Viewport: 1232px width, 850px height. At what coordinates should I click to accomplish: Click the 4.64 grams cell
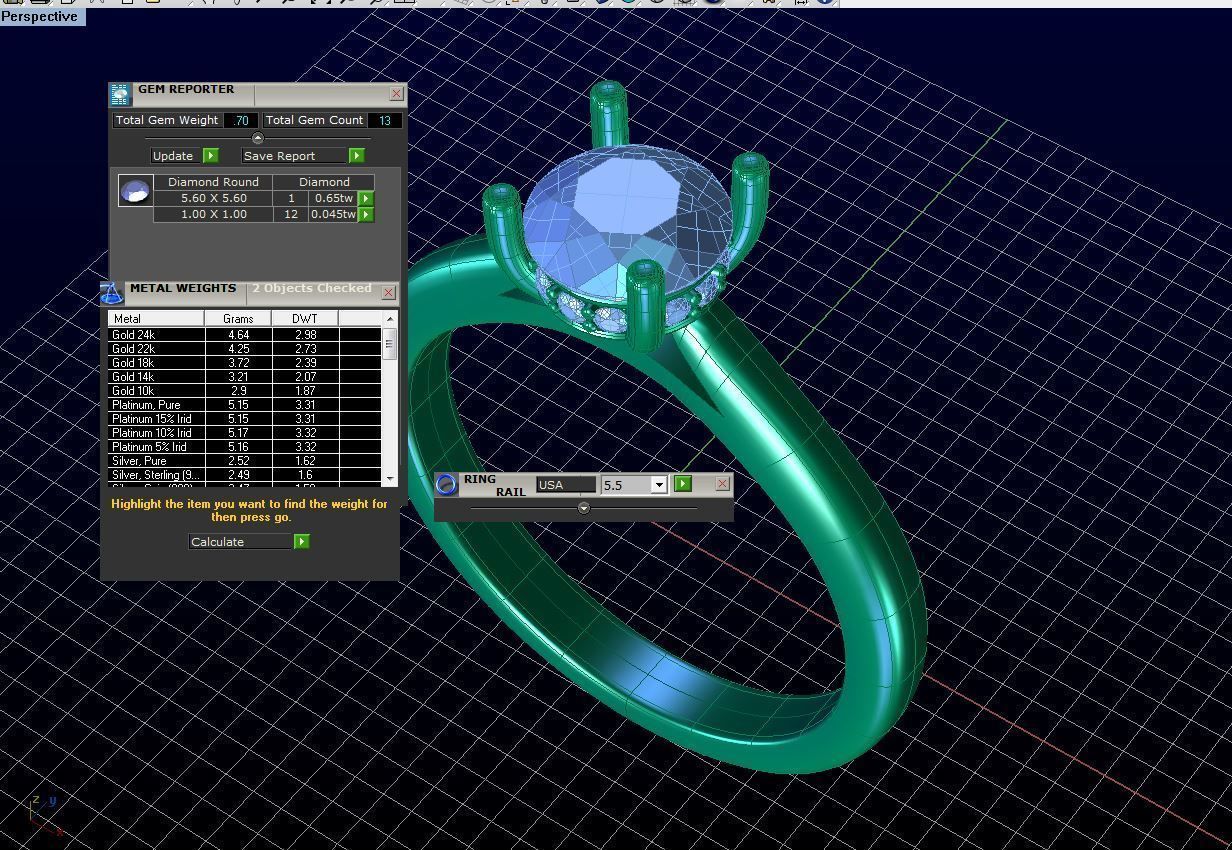tap(238, 335)
